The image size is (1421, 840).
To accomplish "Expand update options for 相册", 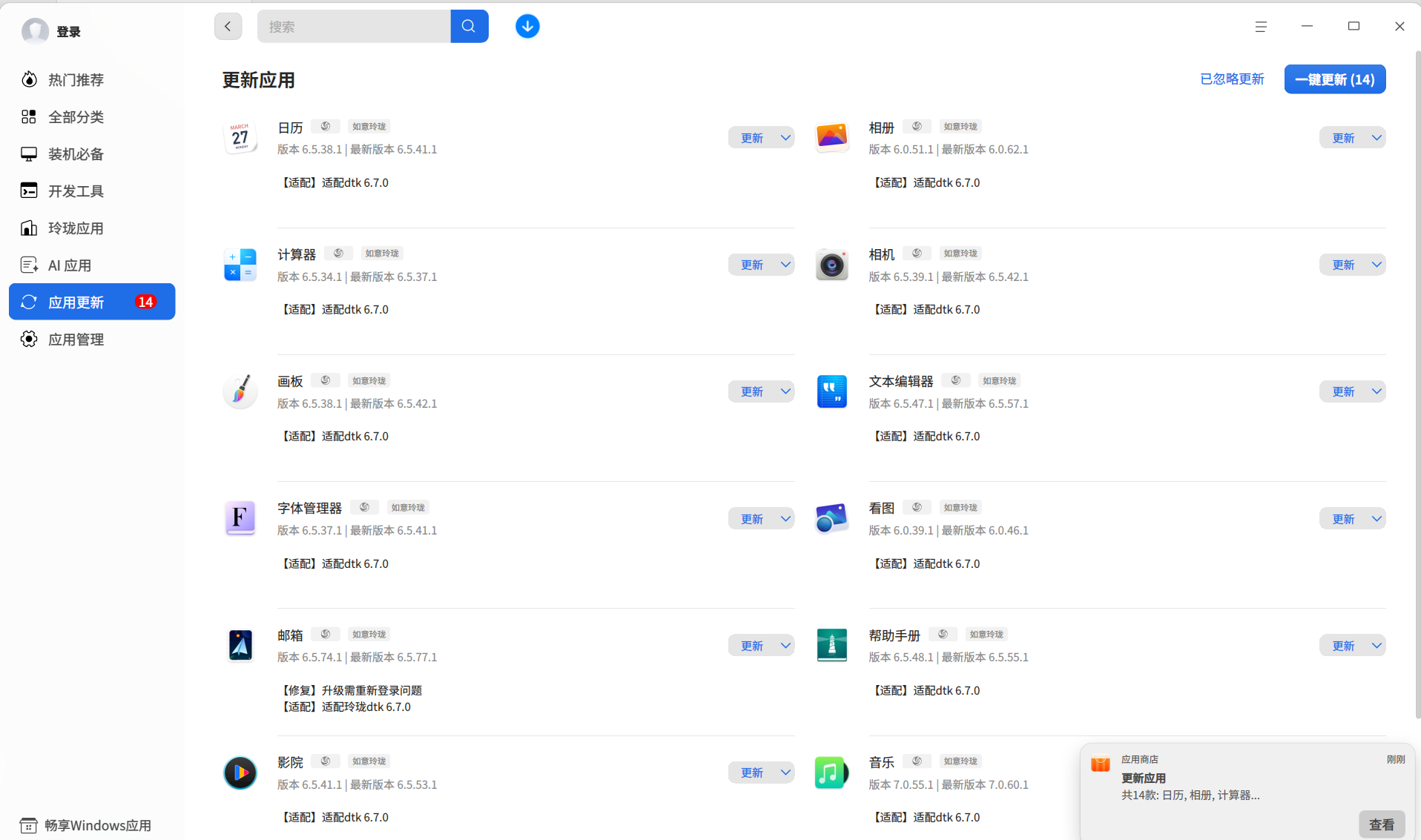I will [x=1377, y=138].
